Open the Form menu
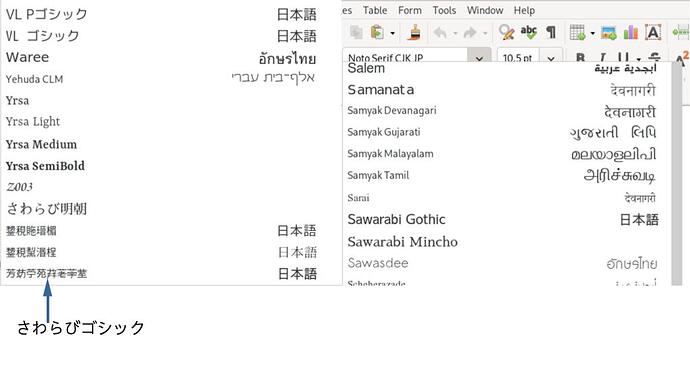The image size is (690, 368). pos(410,10)
